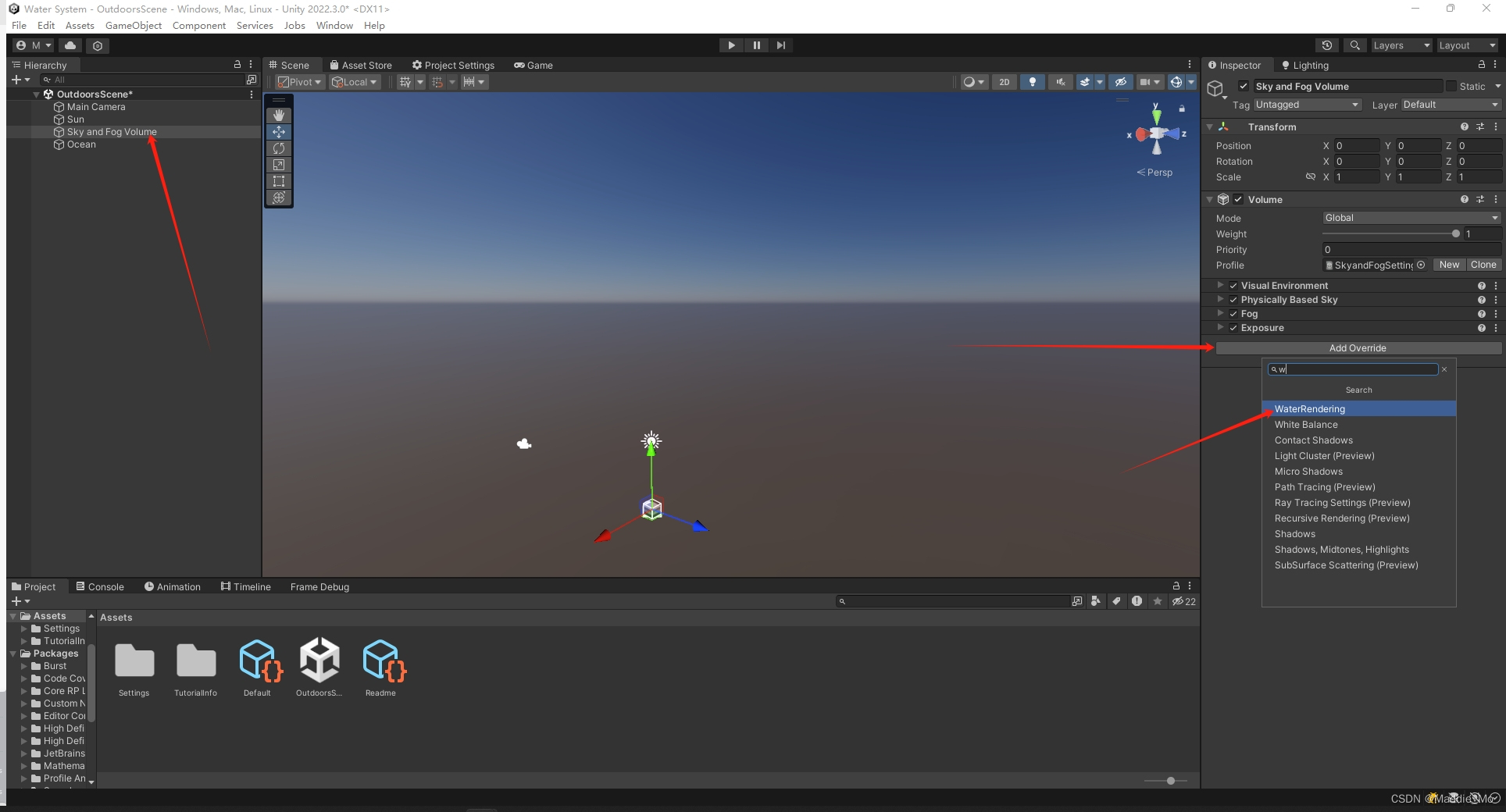
Task: Adjust the Volume Weight slider
Action: [x=1455, y=233]
